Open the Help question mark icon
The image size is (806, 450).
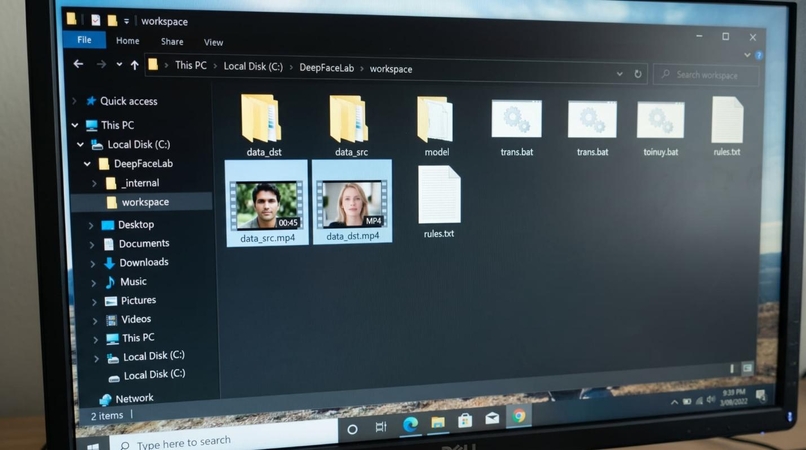point(759,55)
